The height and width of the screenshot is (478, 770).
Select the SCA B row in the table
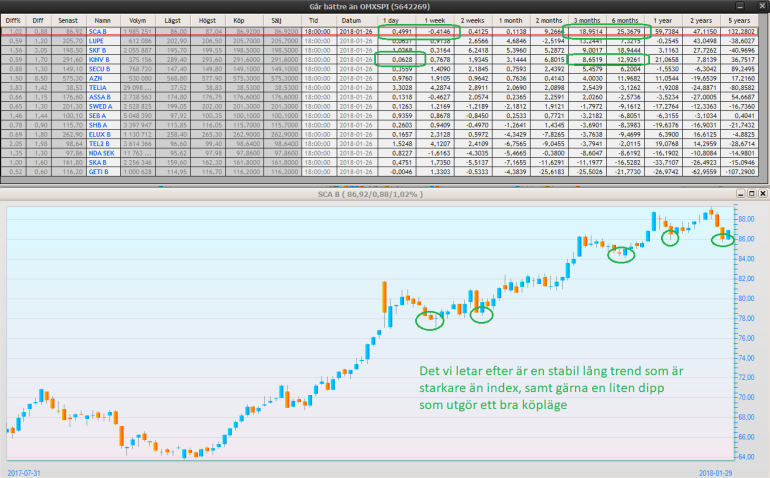pos(102,32)
